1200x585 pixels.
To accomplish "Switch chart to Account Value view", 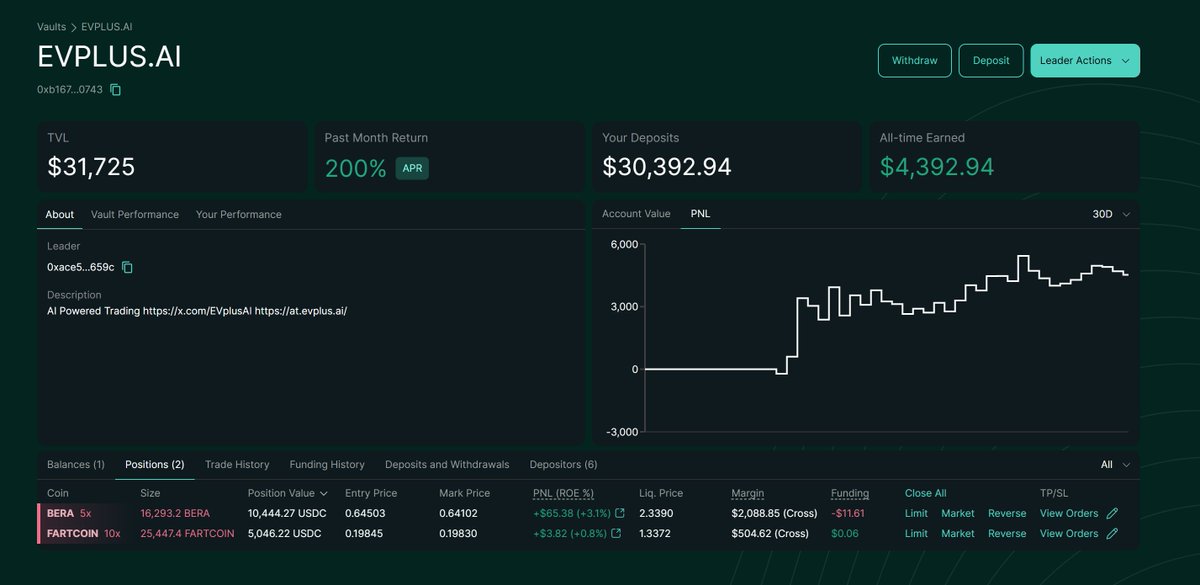I will tap(636, 213).
